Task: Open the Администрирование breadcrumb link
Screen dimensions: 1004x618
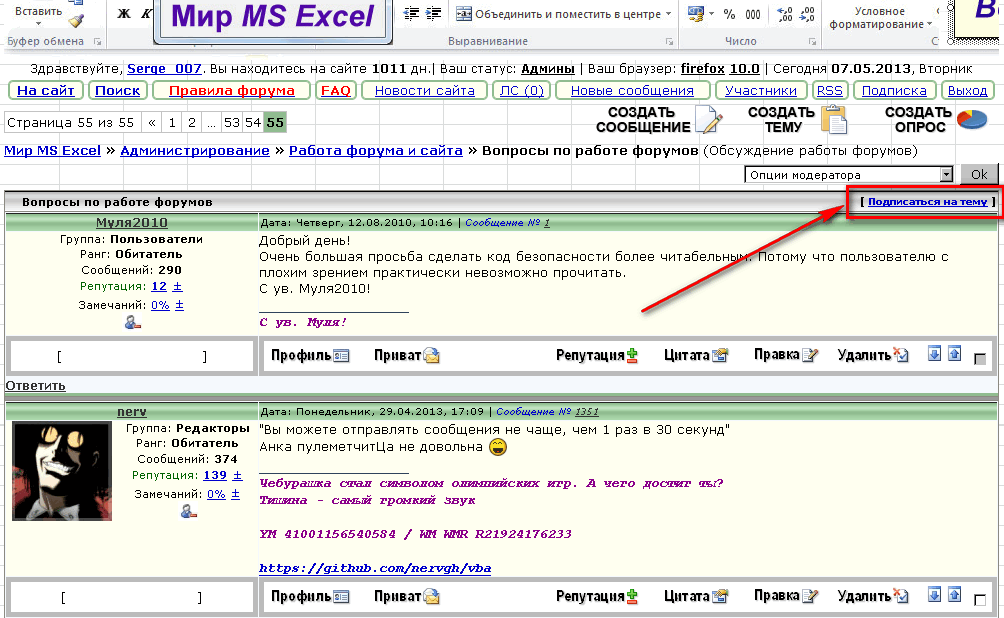Action: [x=195, y=150]
